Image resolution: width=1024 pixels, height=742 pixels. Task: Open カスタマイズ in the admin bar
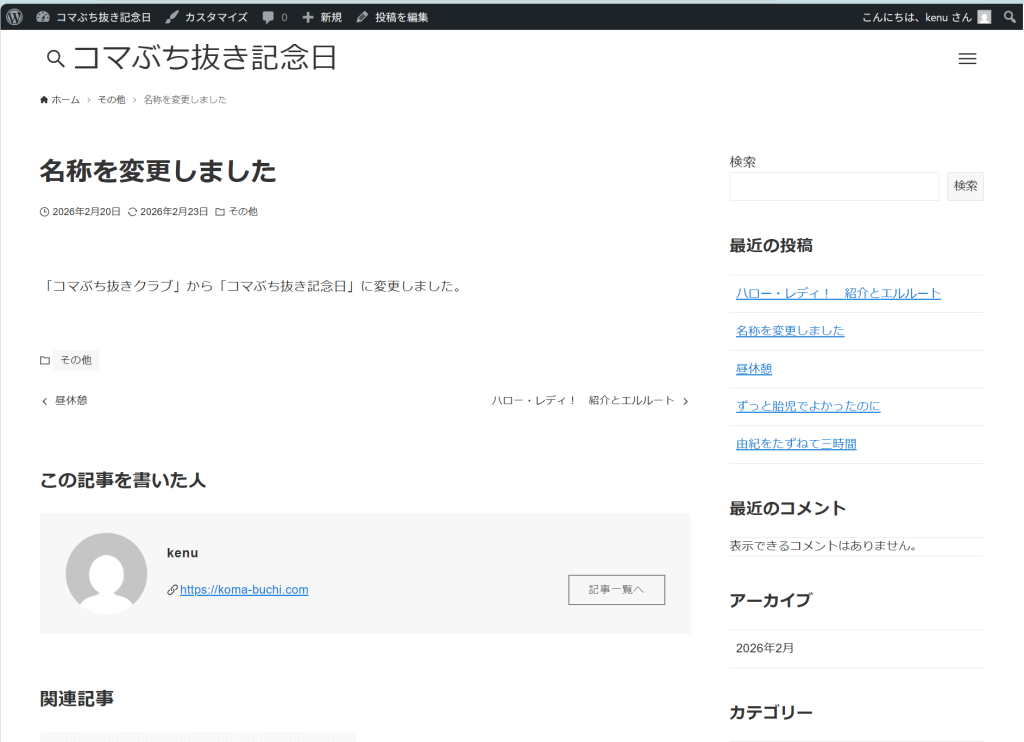pos(207,17)
